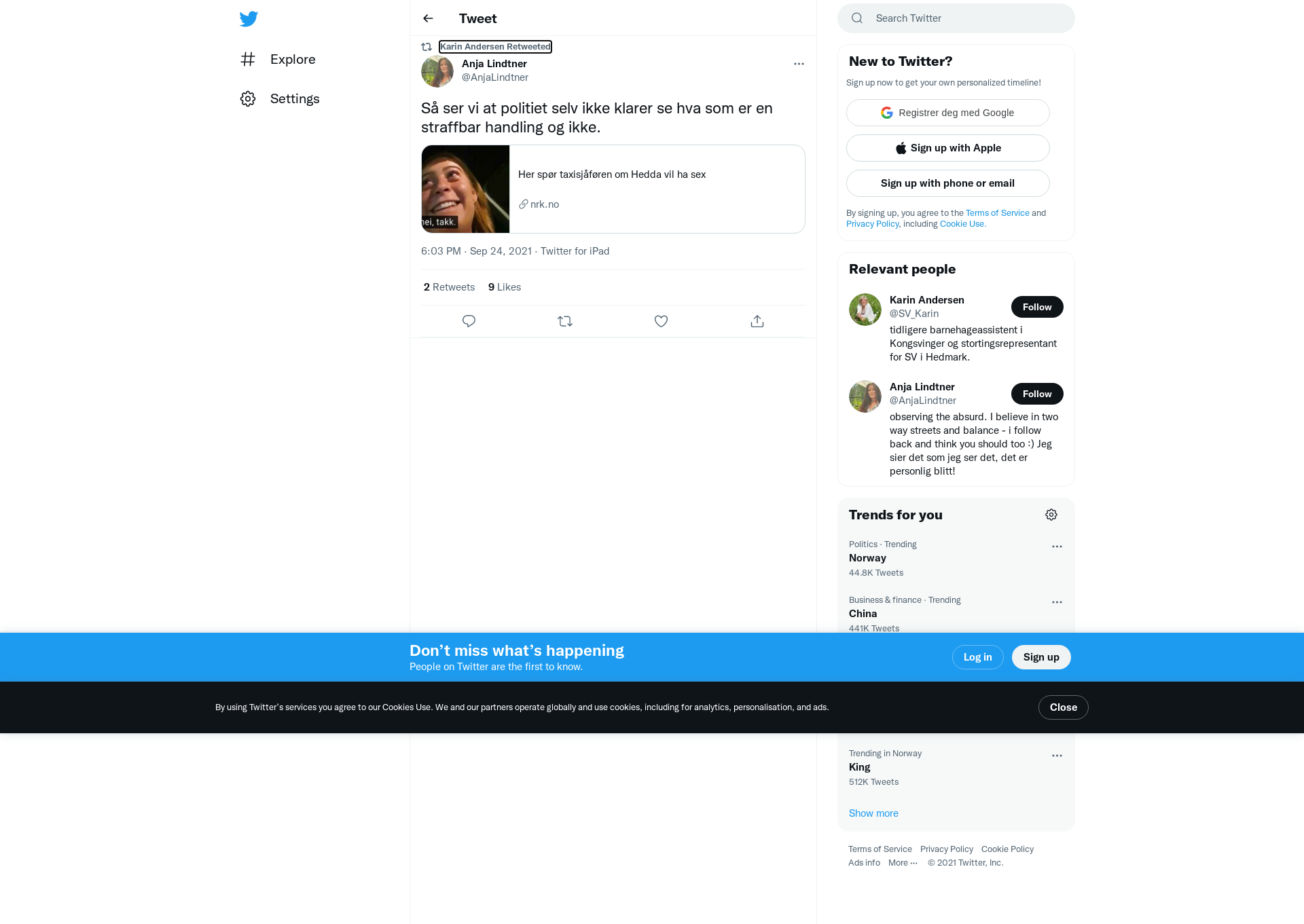Open the tweet's three-dot more menu
This screenshot has width=1304, height=924.
(799, 64)
